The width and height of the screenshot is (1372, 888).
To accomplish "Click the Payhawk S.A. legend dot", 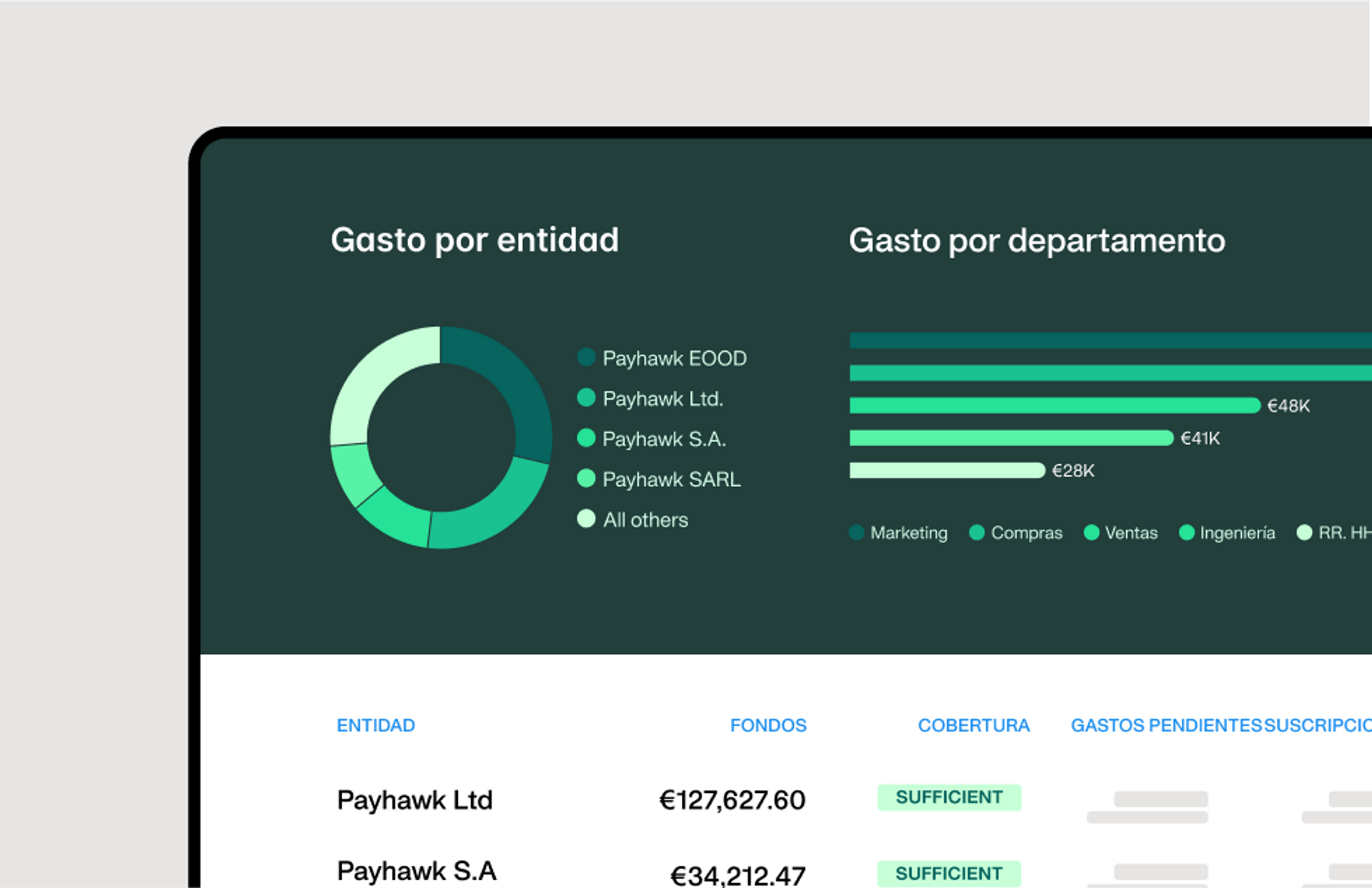I will (x=586, y=438).
